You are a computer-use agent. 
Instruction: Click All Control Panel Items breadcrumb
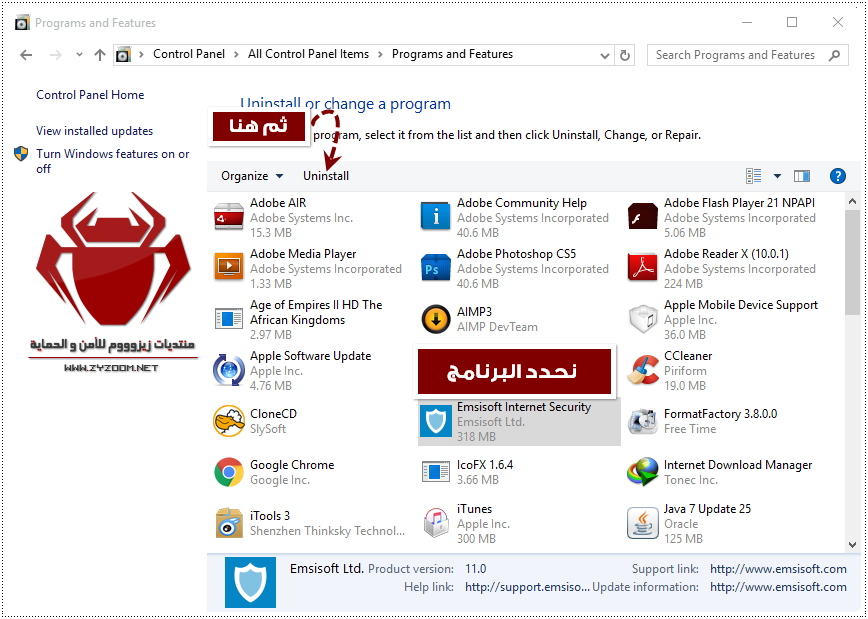click(x=308, y=54)
